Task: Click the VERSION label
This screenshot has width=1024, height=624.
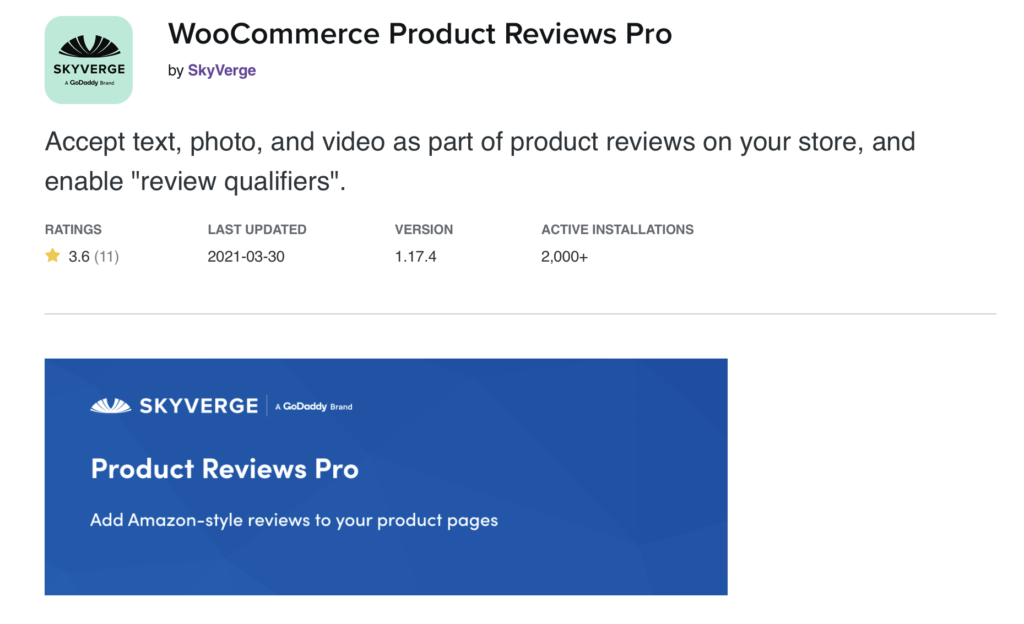Action: (x=424, y=230)
